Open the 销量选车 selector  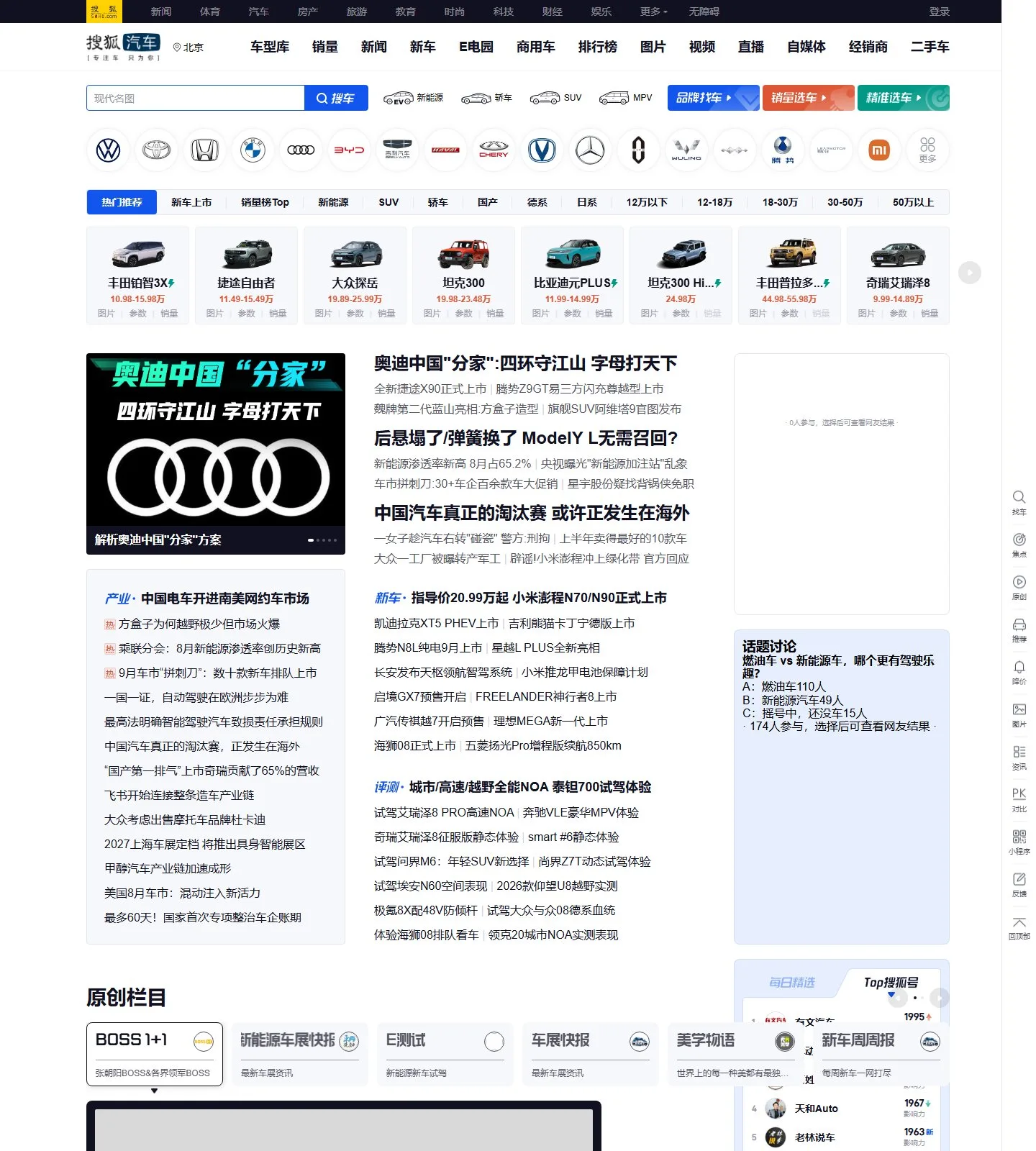(x=809, y=98)
